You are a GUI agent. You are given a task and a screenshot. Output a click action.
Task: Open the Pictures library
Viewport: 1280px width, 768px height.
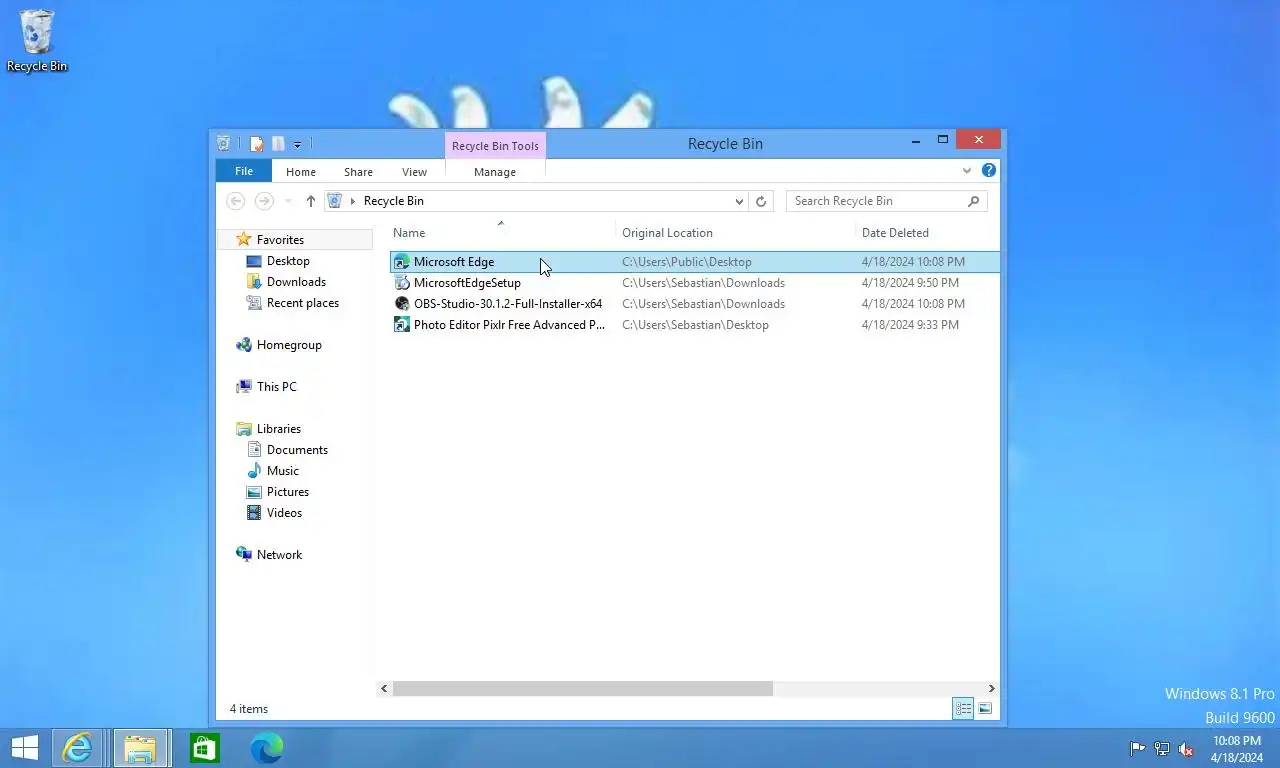click(287, 492)
